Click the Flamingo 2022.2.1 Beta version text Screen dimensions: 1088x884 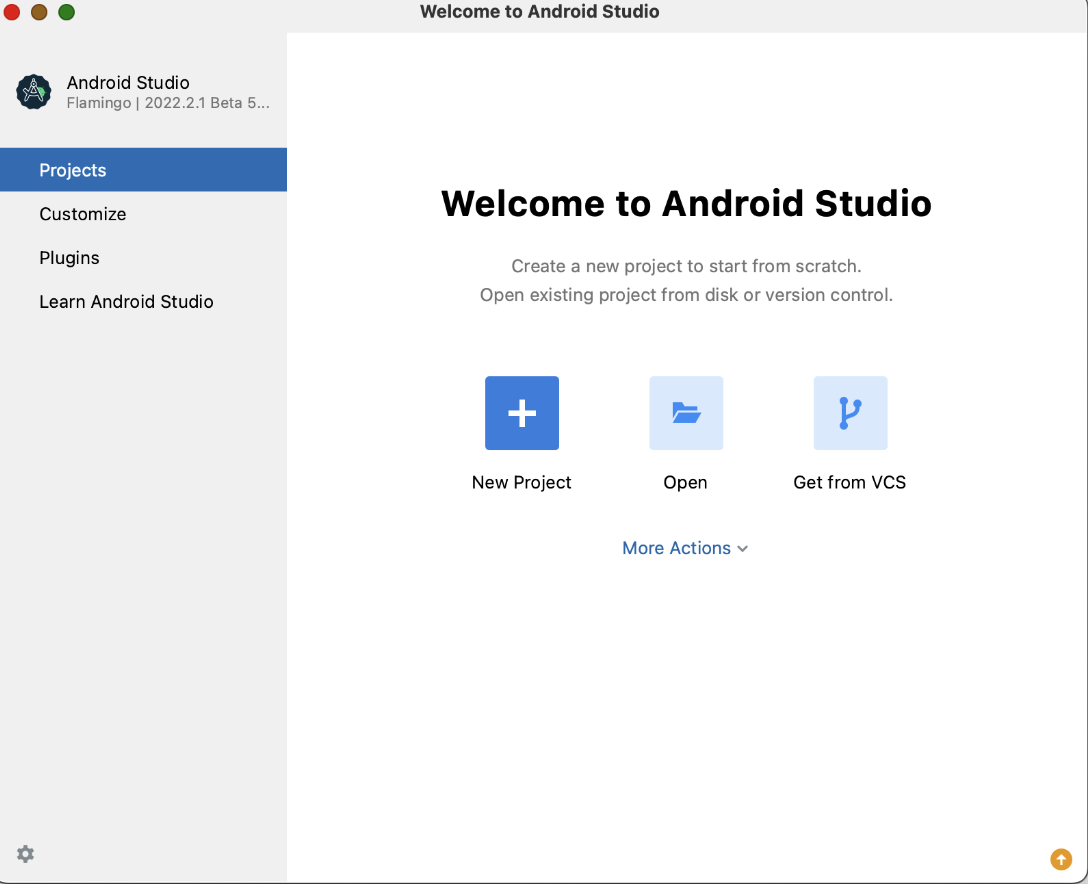pyautogui.click(x=168, y=103)
